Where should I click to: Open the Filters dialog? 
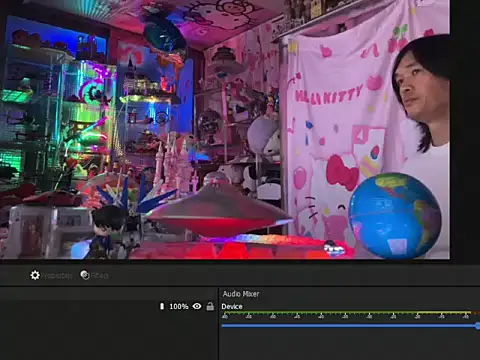[94, 275]
